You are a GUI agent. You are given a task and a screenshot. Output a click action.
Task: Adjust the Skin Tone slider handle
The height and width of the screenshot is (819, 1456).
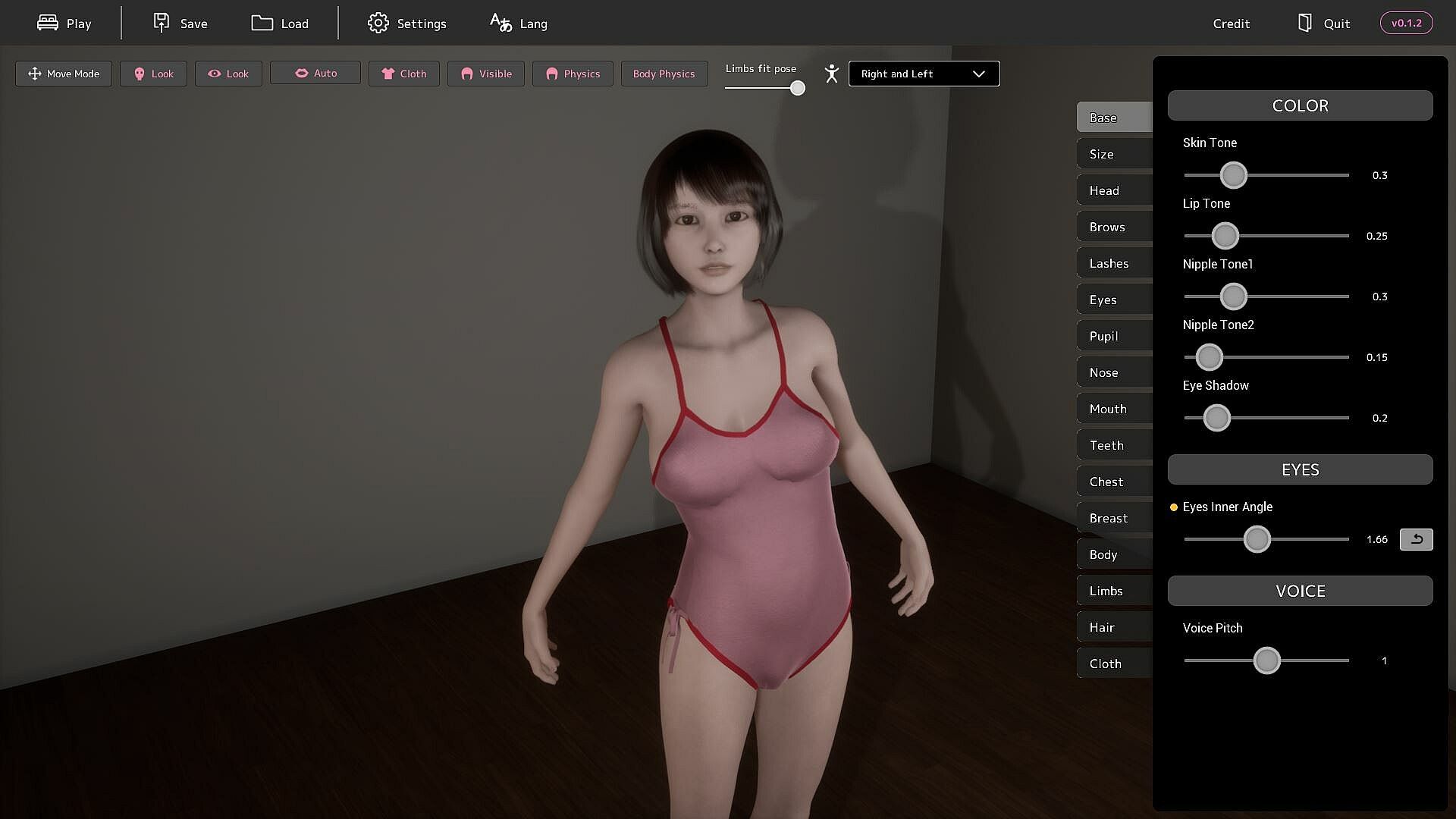click(x=1233, y=175)
